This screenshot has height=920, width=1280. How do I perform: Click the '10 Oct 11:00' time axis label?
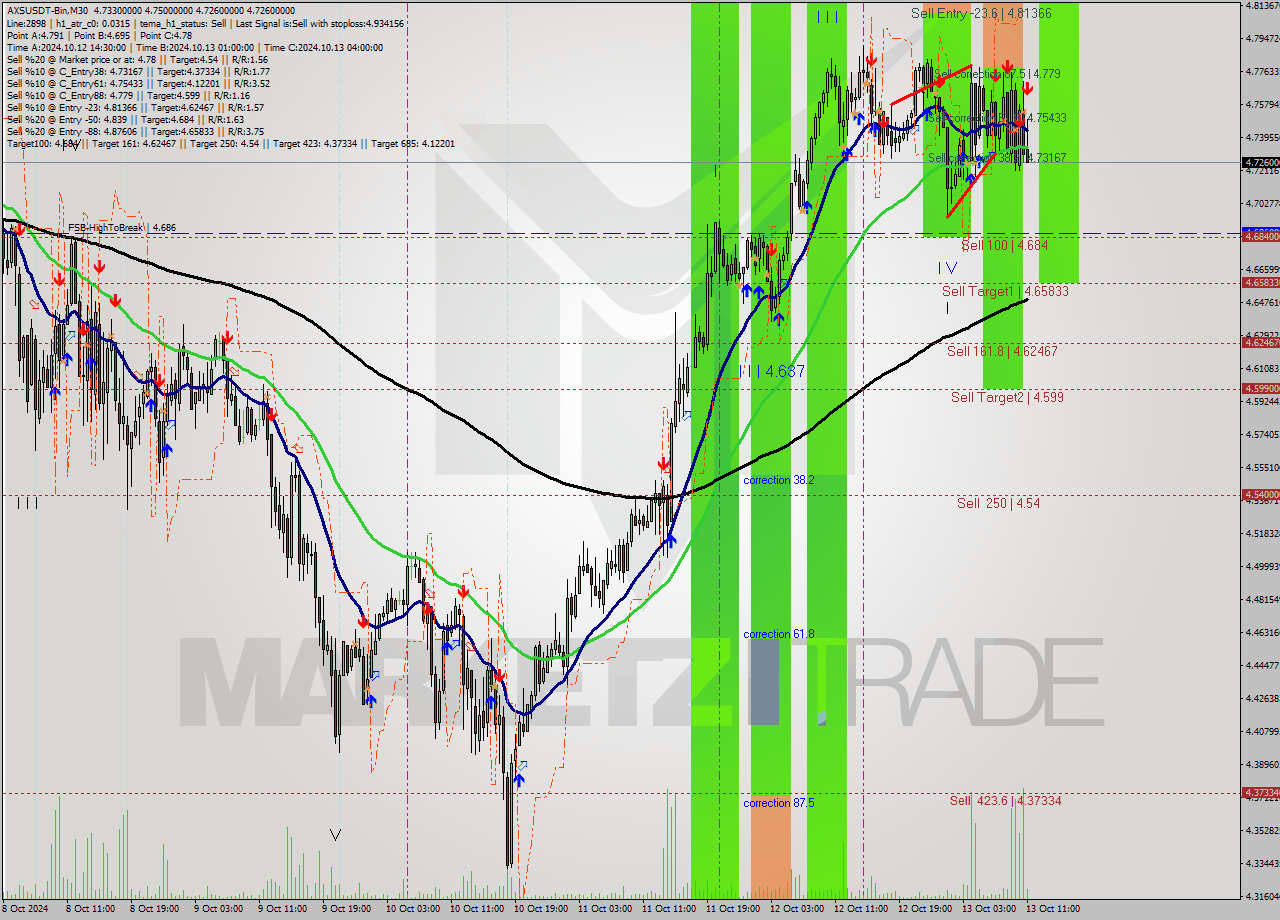(x=475, y=910)
